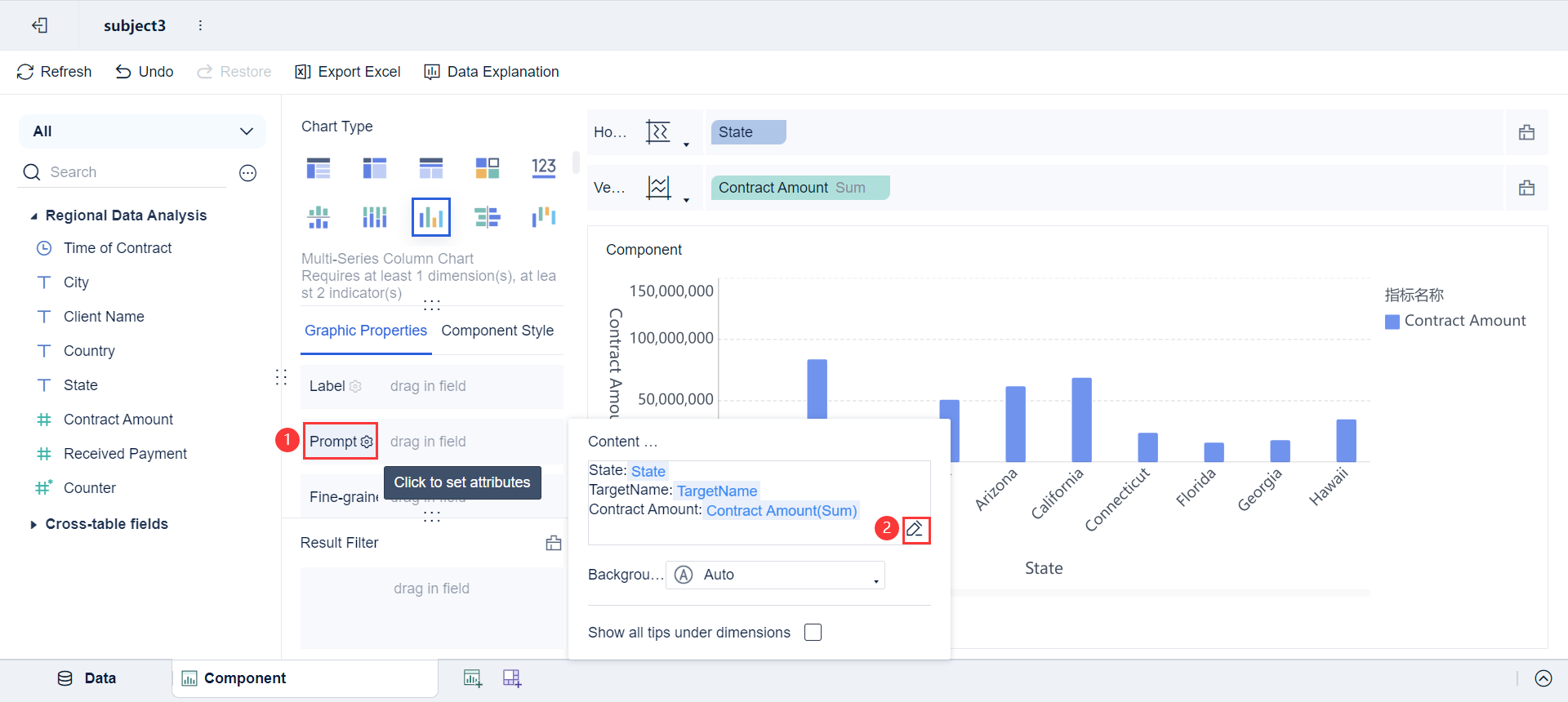Click the Export Excel button
1568x702 pixels.
pyautogui.click(x=348, y=72)
